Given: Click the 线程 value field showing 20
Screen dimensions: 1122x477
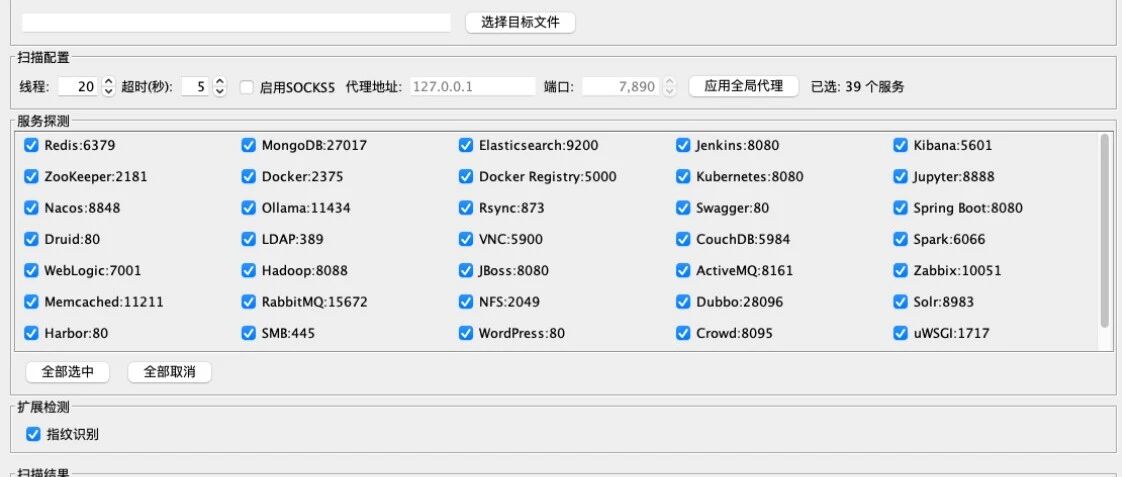Looking at the screenshot, I should [79, 87].
